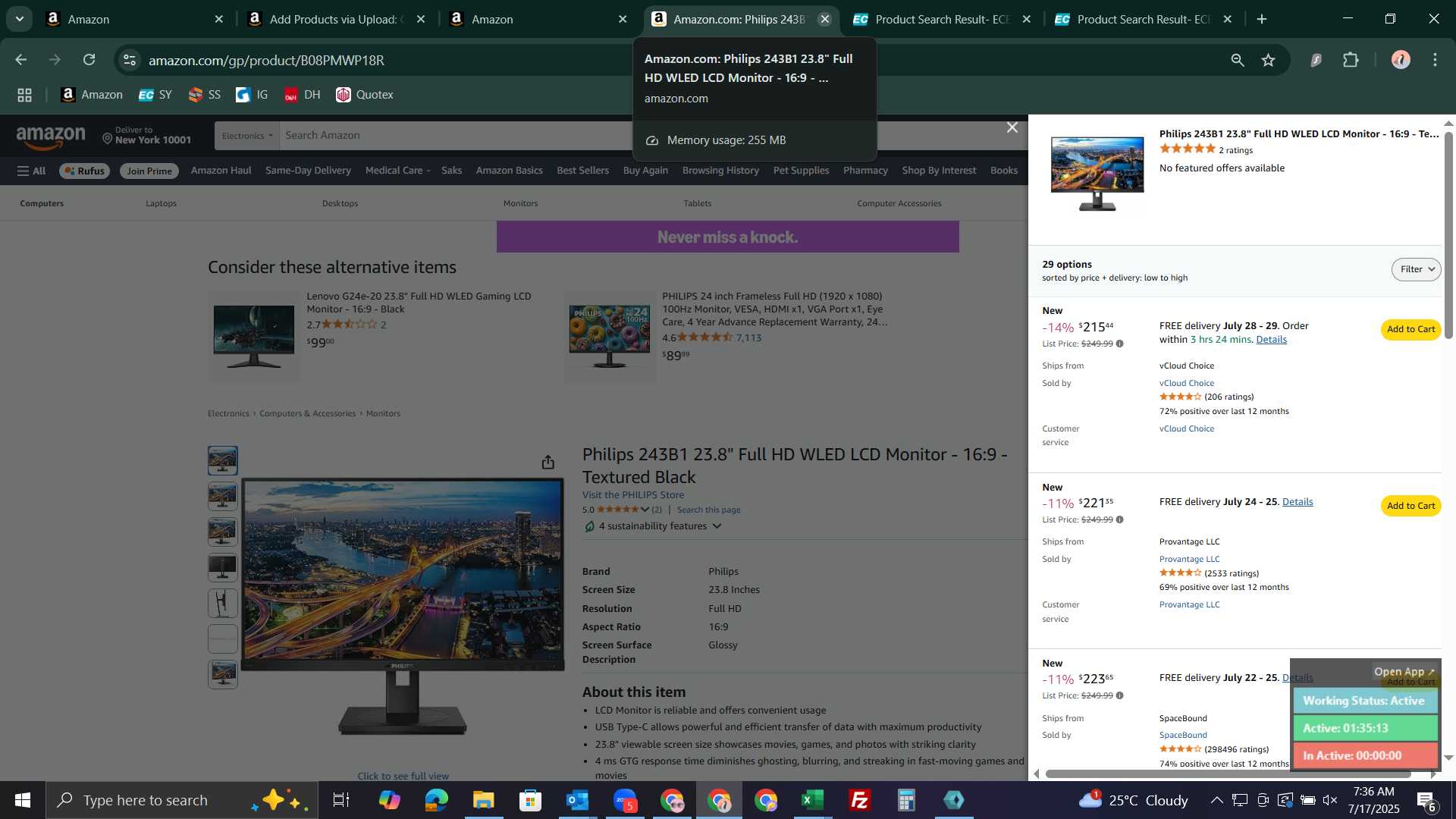Expand the star rating dropdown near 5.0
The width and height of the screenshot is (1456, 819).
645,510
